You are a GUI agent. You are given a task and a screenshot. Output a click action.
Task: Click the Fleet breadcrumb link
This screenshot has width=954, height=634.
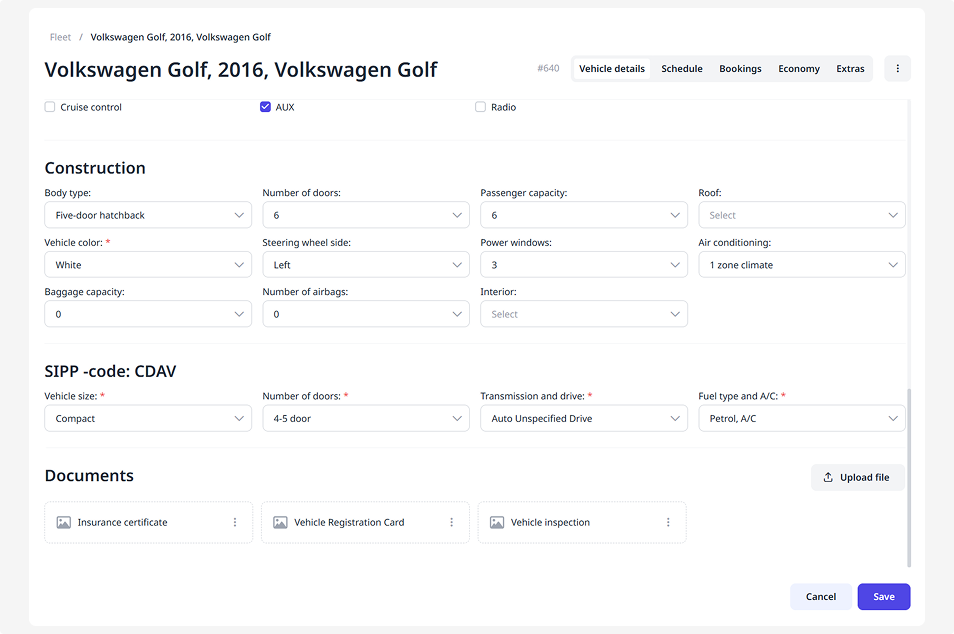click(x=61, y=37)
